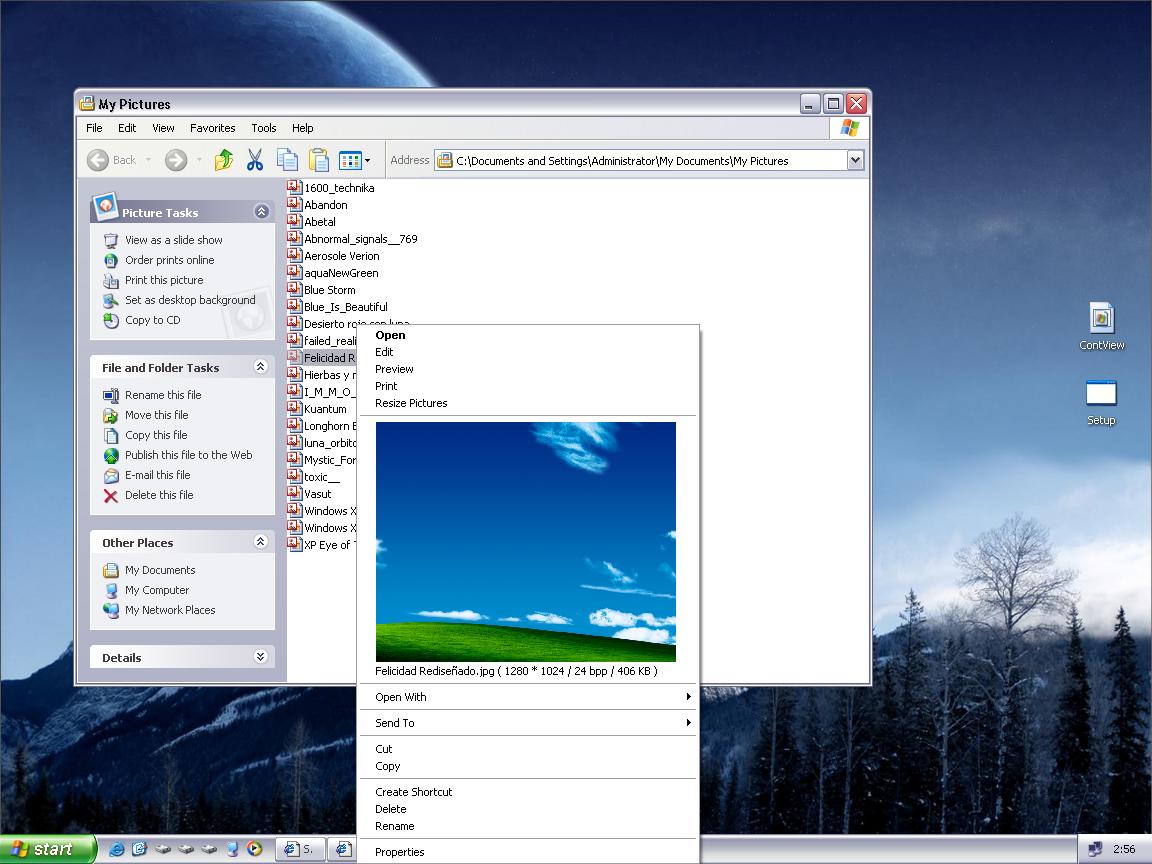Click the Copy icon in the Explorer toolbar
This screenshot has height=864, width=1152.
(287, 159)
